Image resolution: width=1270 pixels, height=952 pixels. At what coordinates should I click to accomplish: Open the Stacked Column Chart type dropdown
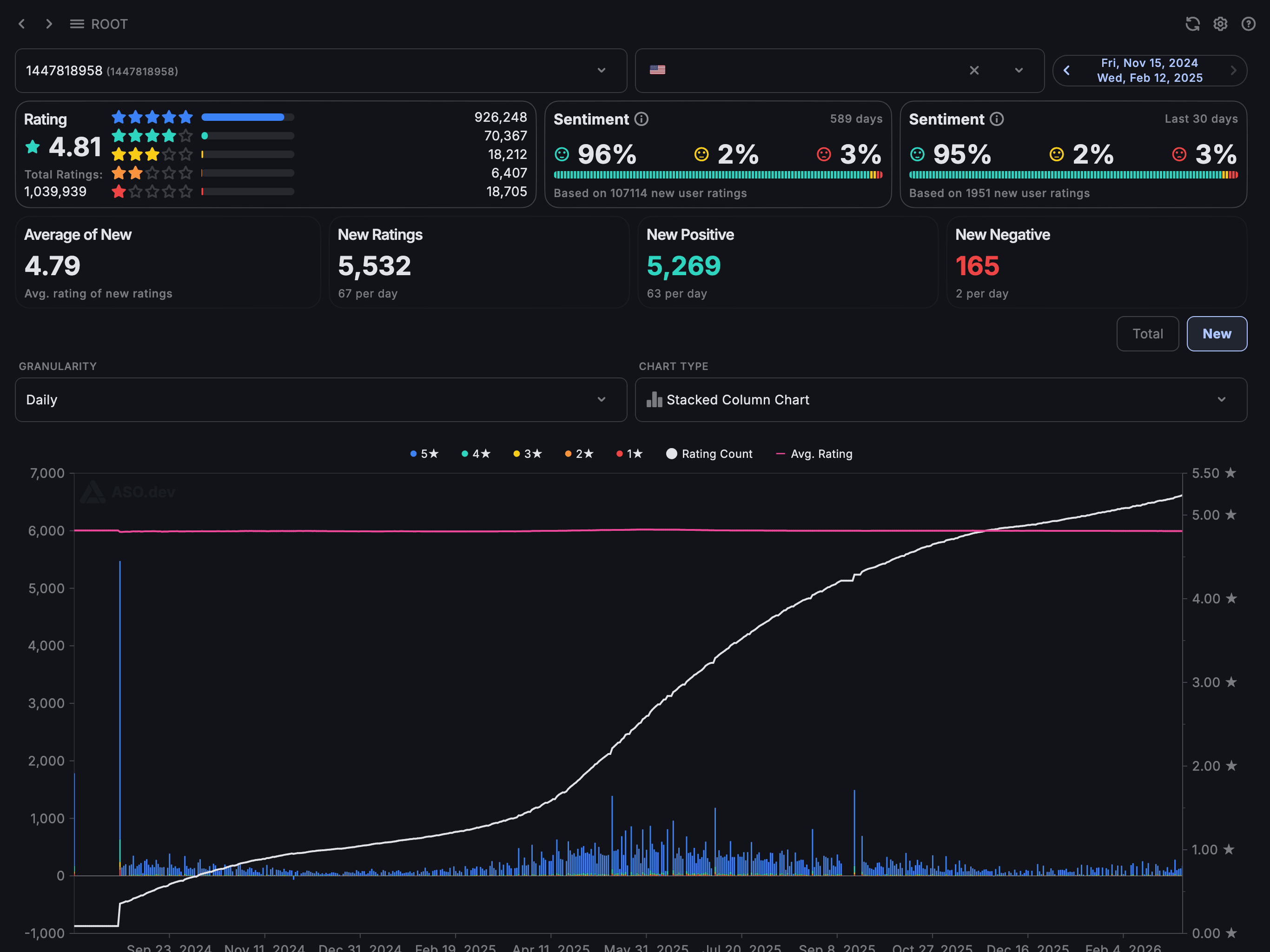(941, 400)
